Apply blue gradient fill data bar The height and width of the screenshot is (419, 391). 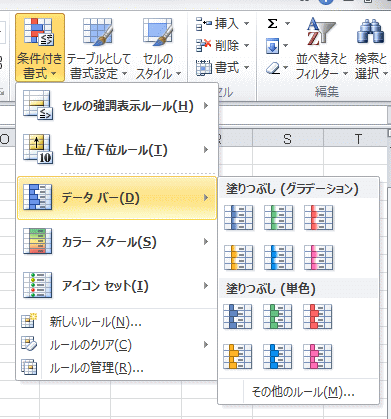[x=239, y=218]
